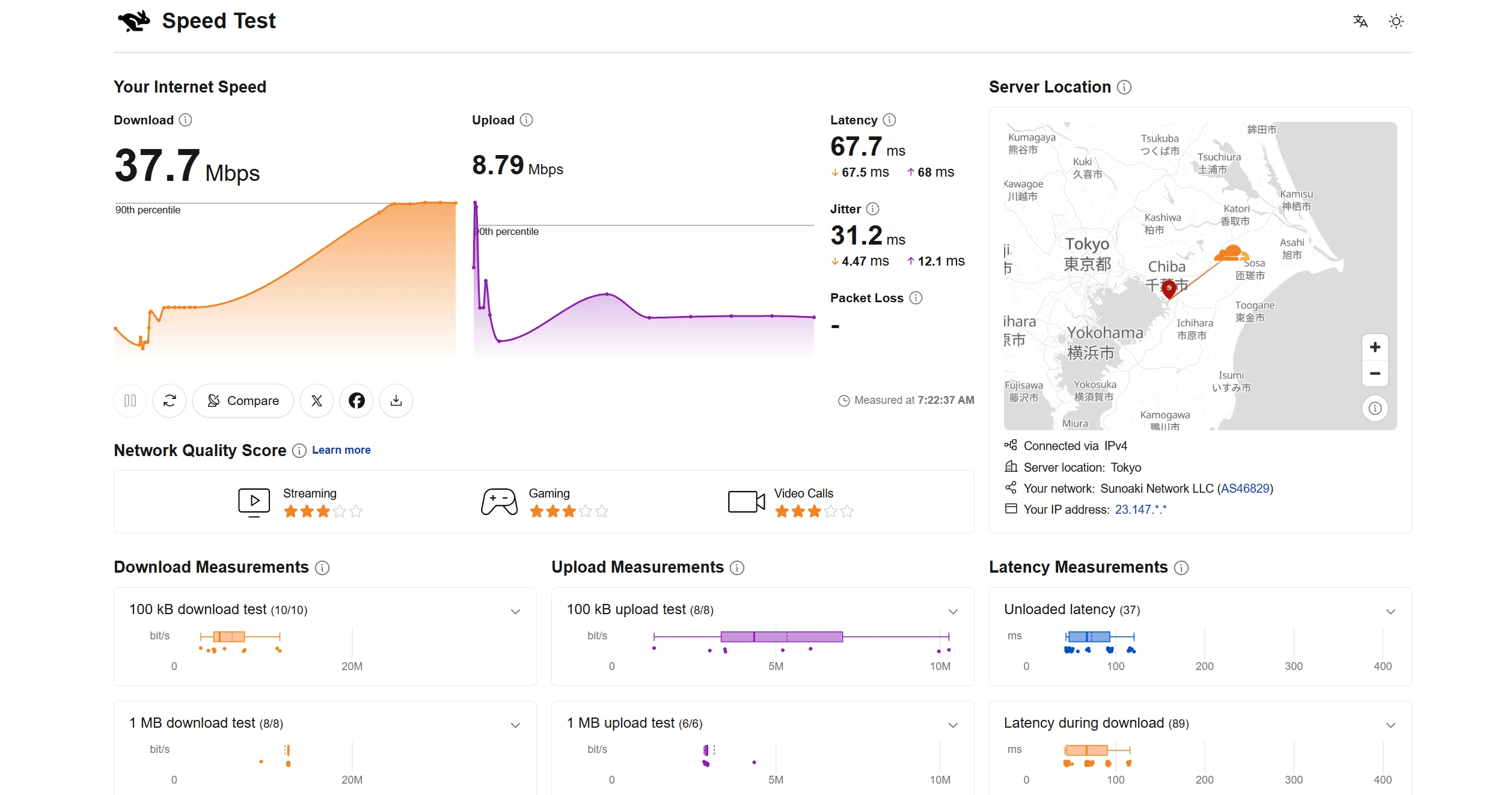The height and width of the screenshot is (795, 1512).
Task: Restart the test with the refresh icon
Action: 170,401
